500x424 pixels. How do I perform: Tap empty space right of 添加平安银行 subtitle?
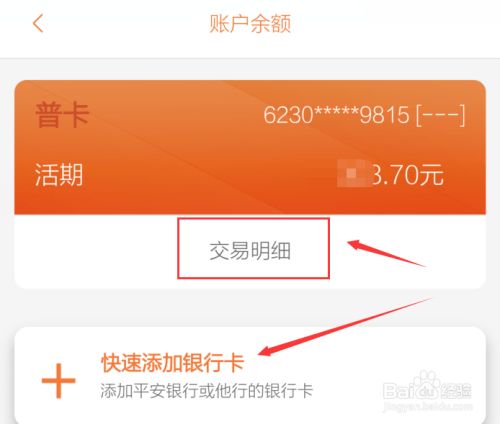[347, 390]
